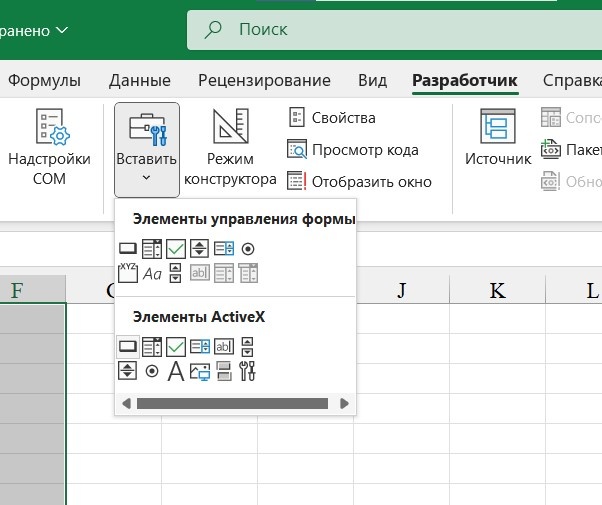Insert a form control Spin Button
Image resolution: width=602 pixels, height=505 pixels.
pos(200,248)
